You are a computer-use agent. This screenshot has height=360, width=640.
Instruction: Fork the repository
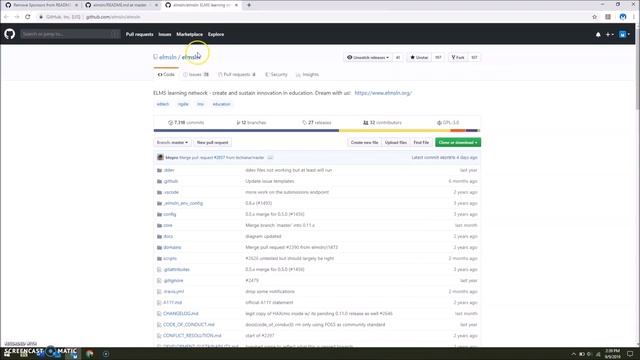coord(458,58)
